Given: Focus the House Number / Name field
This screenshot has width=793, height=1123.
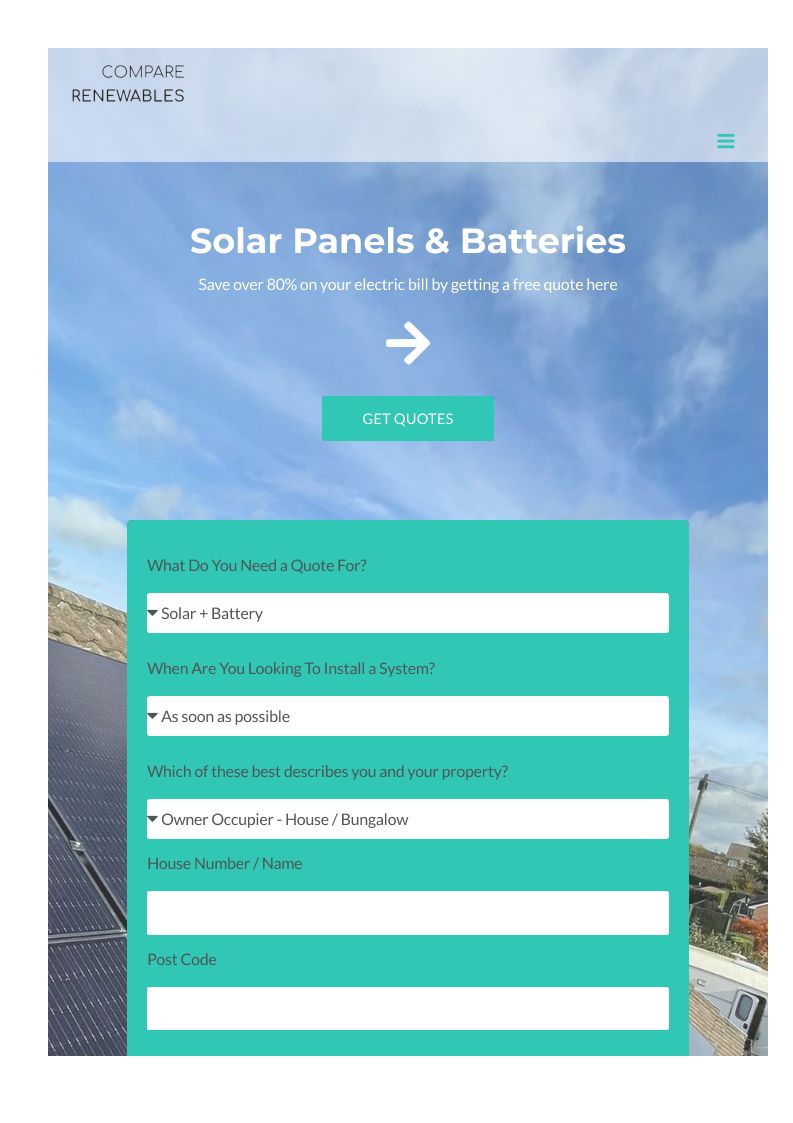Looking at the screenshot, I should pyautogui.click(x=408, y=913).
